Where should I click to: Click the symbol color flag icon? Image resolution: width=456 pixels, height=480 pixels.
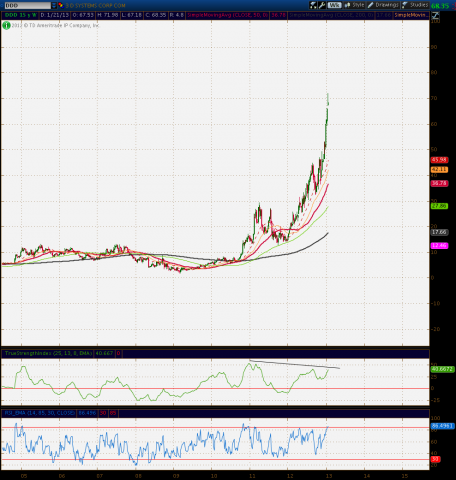[60, 5]
